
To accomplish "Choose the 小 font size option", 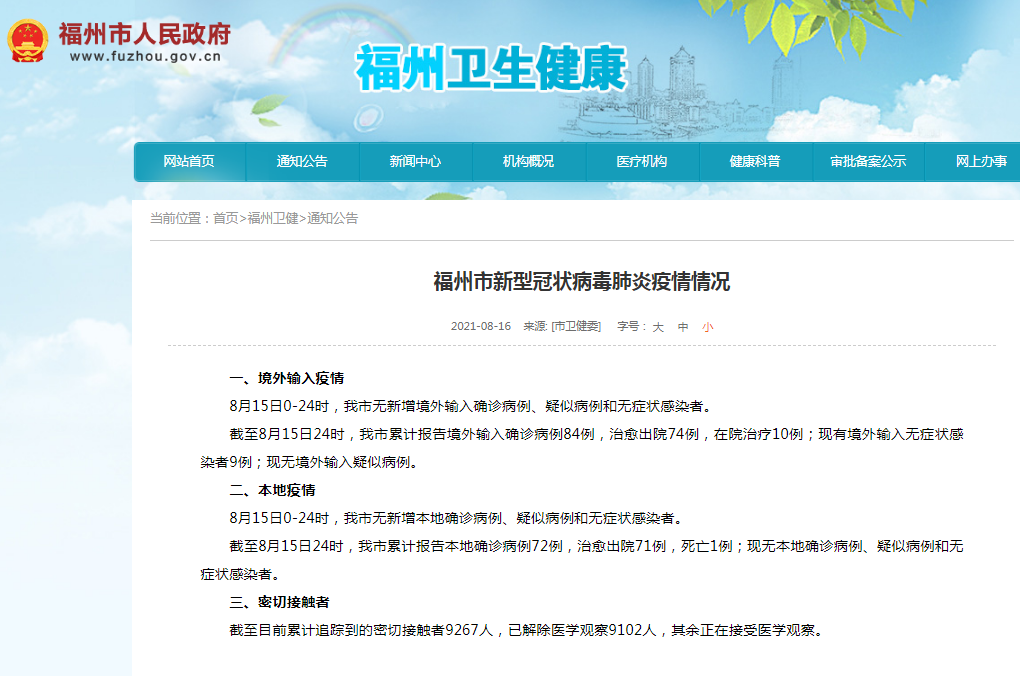I will [x=708, y=327].
